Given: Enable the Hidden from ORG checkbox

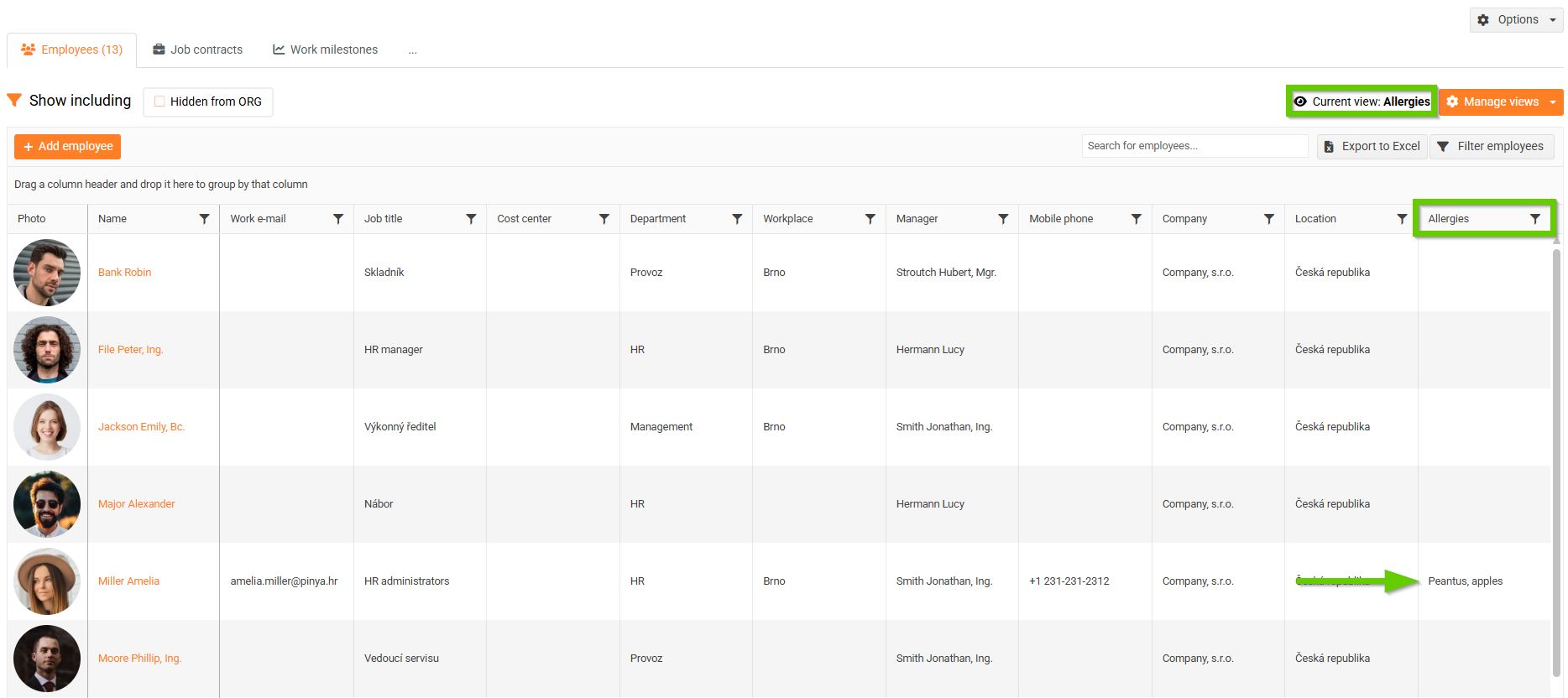Looking at the screenshot, I should [159, 102].
